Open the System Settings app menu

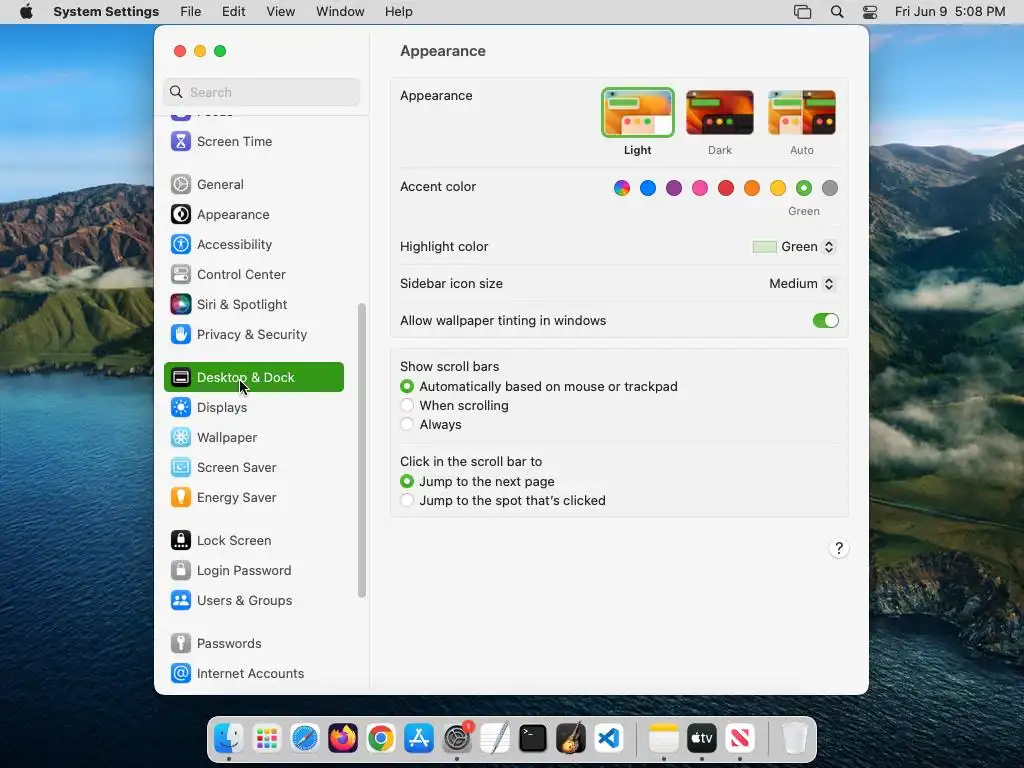(106, 12)
